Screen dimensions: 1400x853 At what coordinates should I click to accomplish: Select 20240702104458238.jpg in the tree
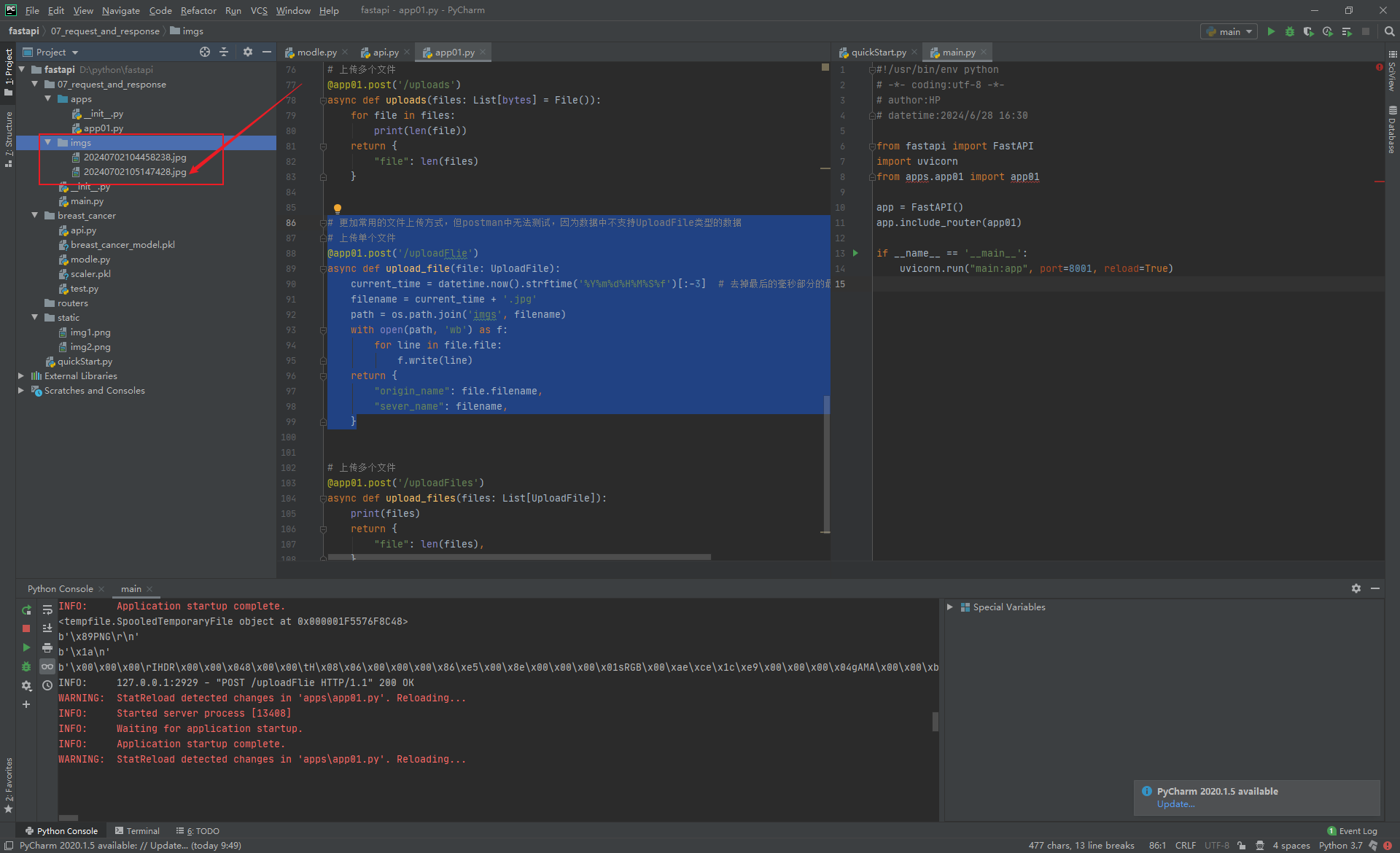(135, 157)
